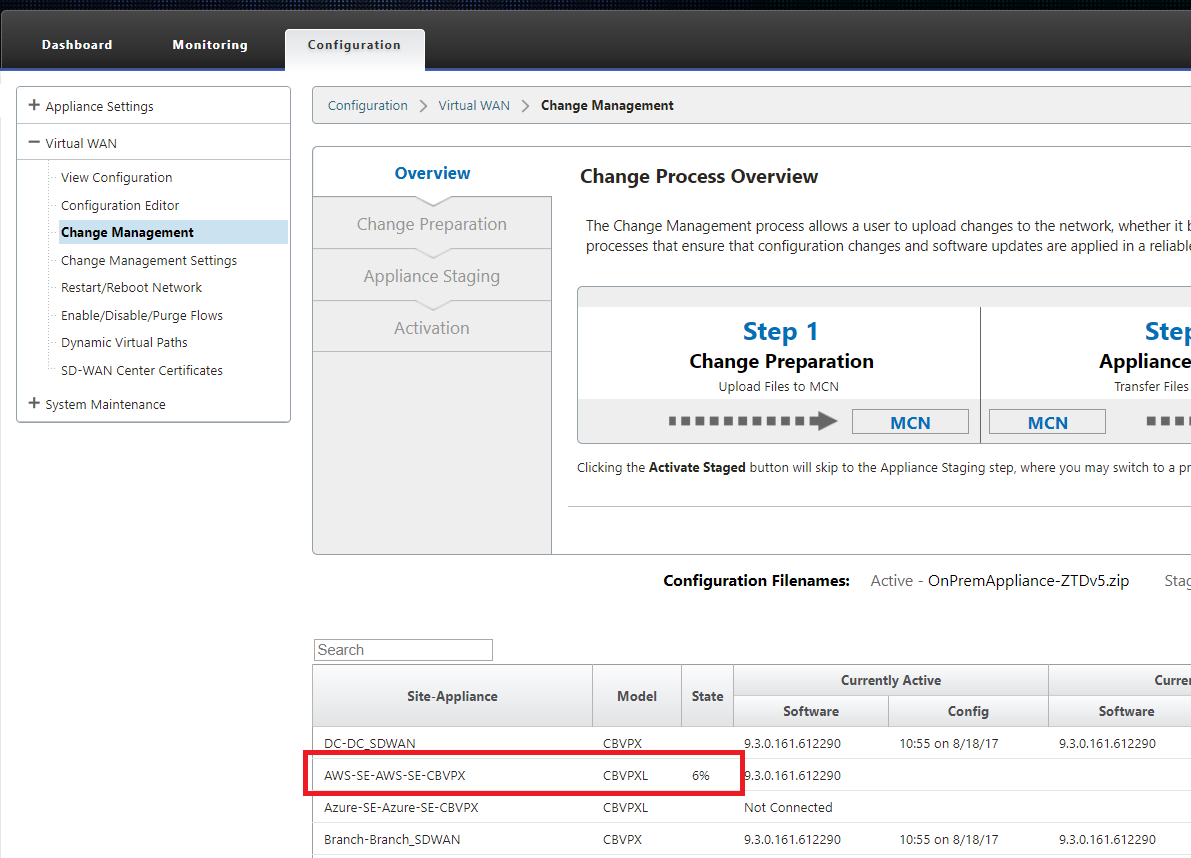Click the Configuration breadcrumb link
Screen dimensions: 1191x858
pyautogui.click(x=368, y=106)
